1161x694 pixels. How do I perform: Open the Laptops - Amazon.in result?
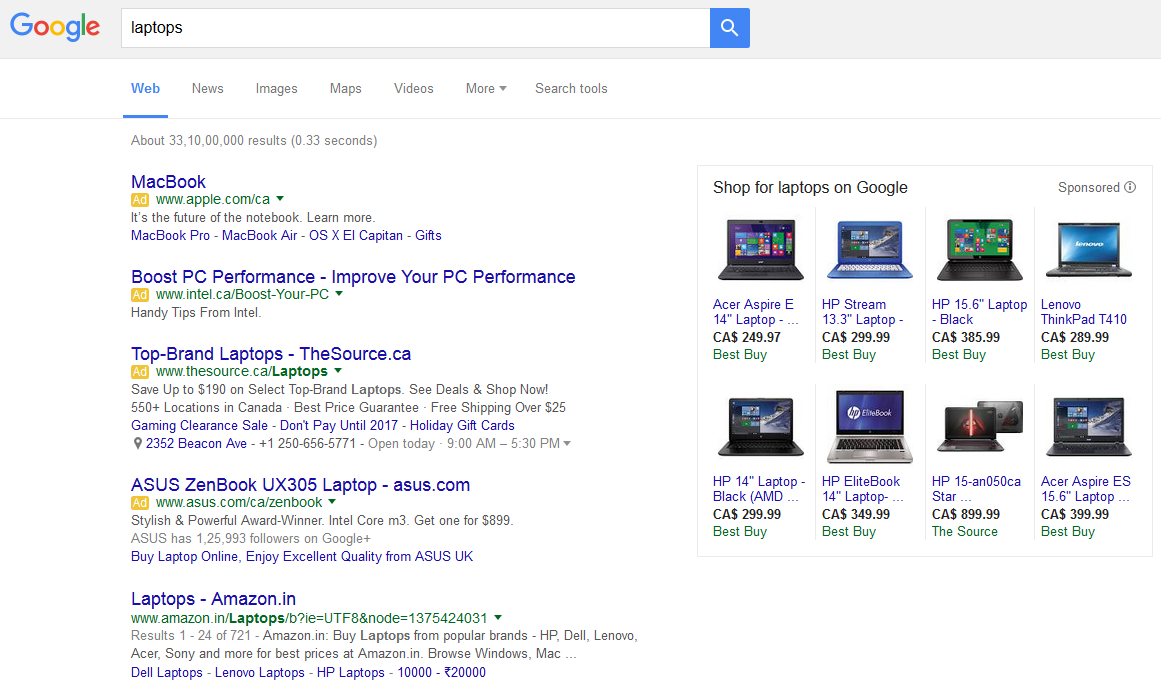coord(213,599)
